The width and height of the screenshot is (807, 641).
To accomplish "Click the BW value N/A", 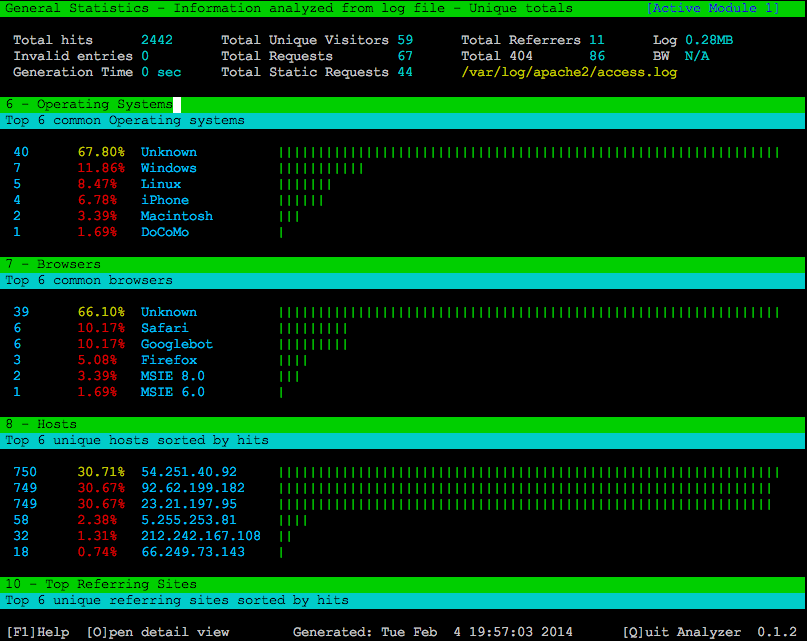I will (x=697, y=56).
